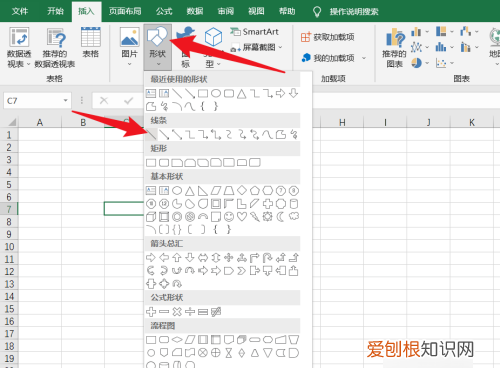Pick right triangle in 基本形状

click(203, 191)
